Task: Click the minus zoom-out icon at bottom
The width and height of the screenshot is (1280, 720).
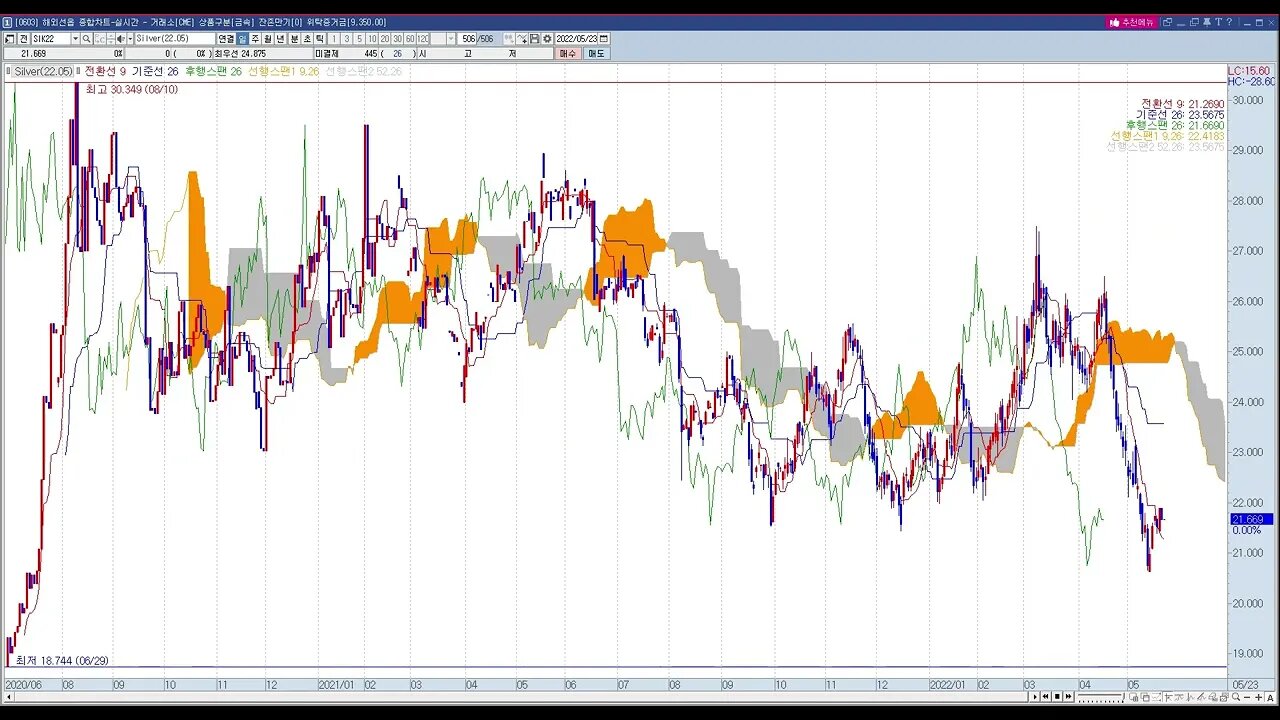Action: (x=1247, y=697)
